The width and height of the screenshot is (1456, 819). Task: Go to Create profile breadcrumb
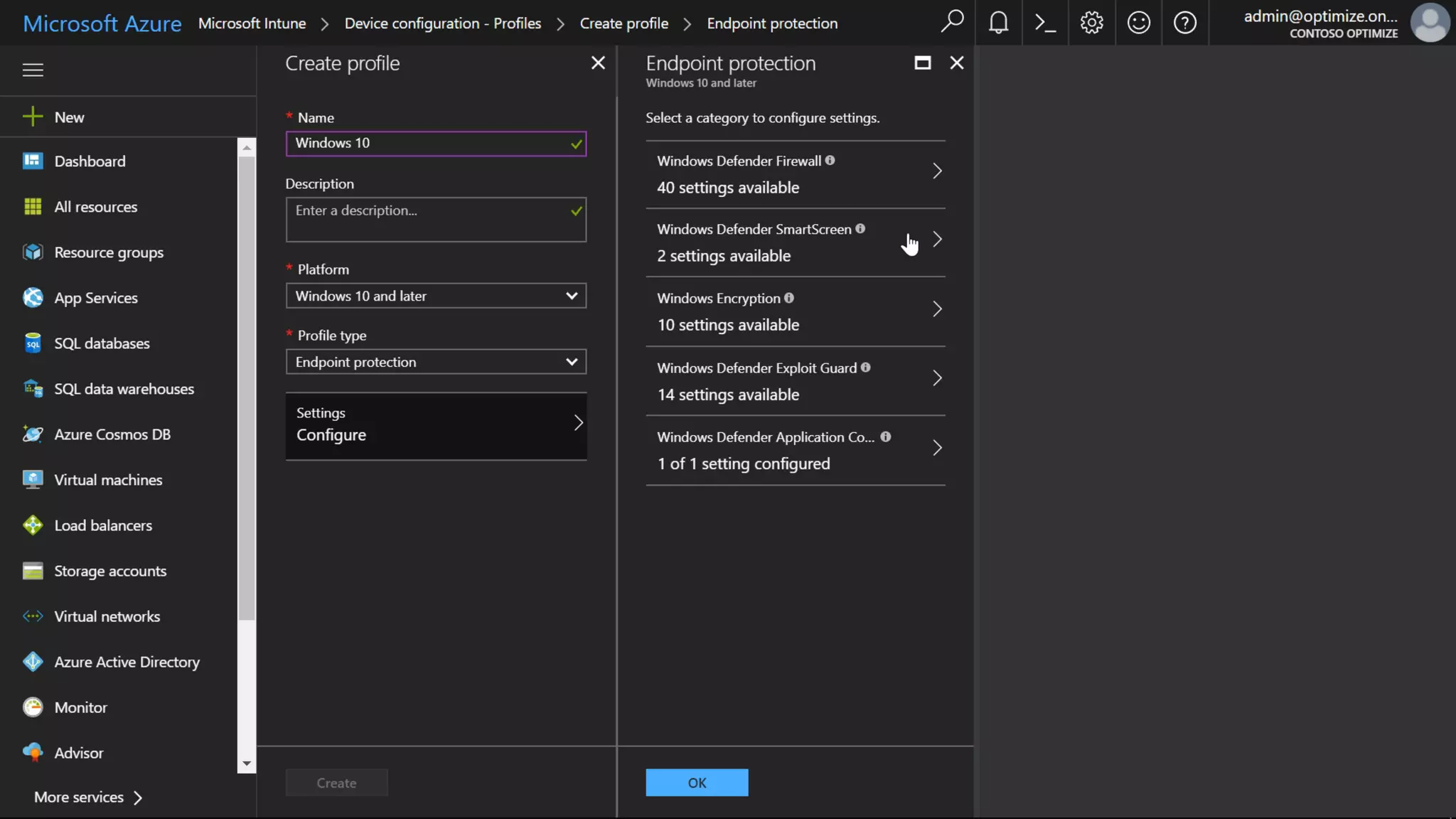click(x=624, y=23)
